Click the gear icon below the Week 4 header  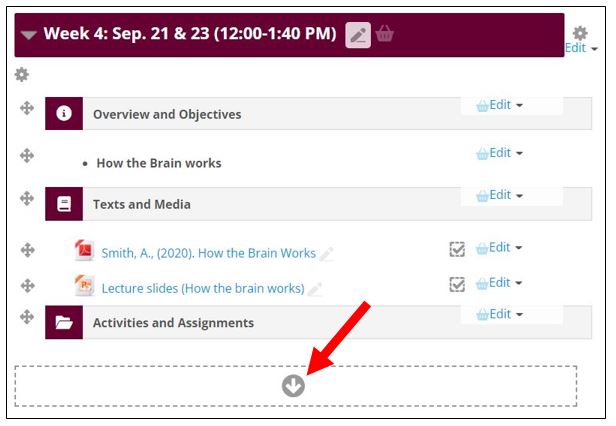click(x=22, y=74)
